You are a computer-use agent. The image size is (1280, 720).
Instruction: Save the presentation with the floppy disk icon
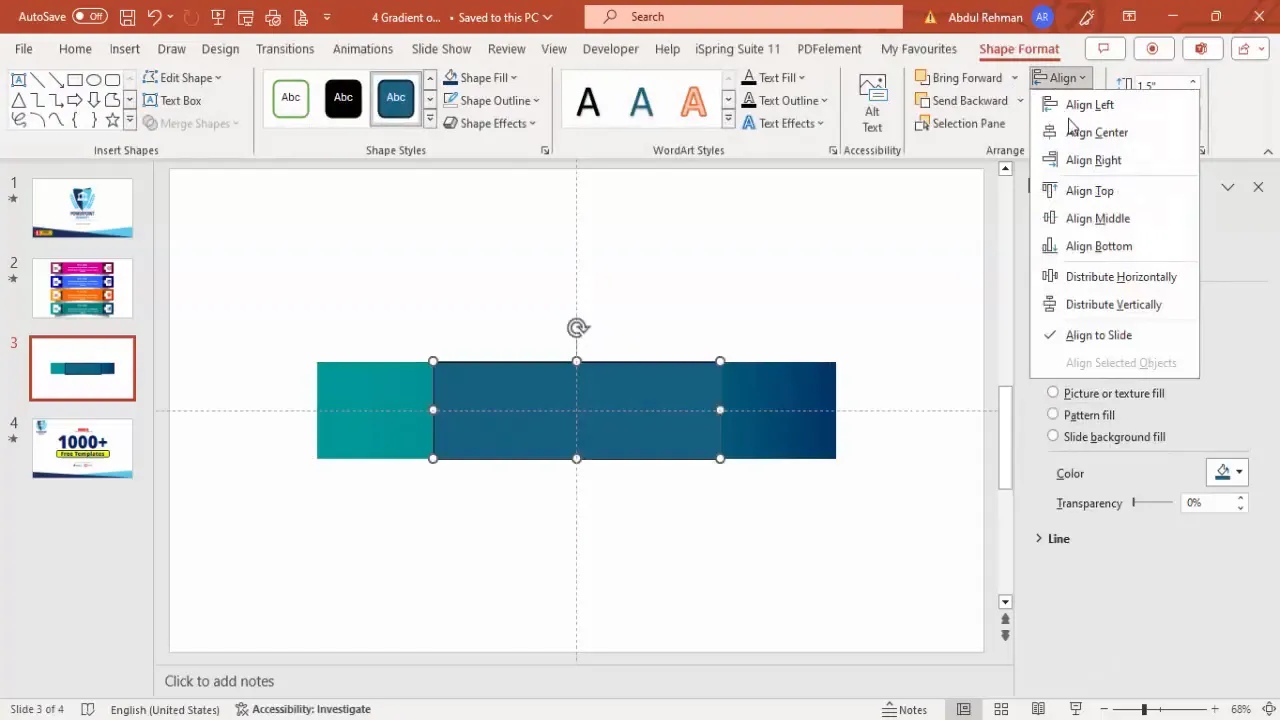point(127,17)
